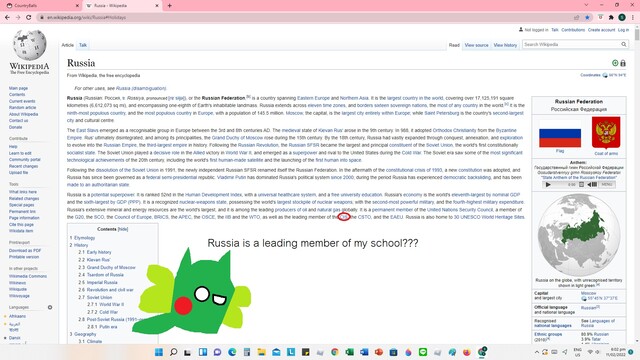
Task: Click the taskbar search magnifier icon
Action: point(173,352)
